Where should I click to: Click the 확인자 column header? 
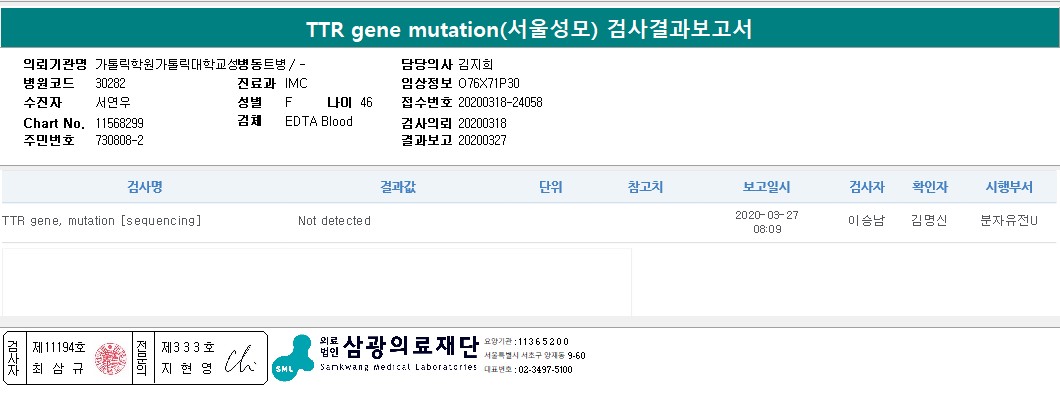pyautogui.click(x=930, y=188)
